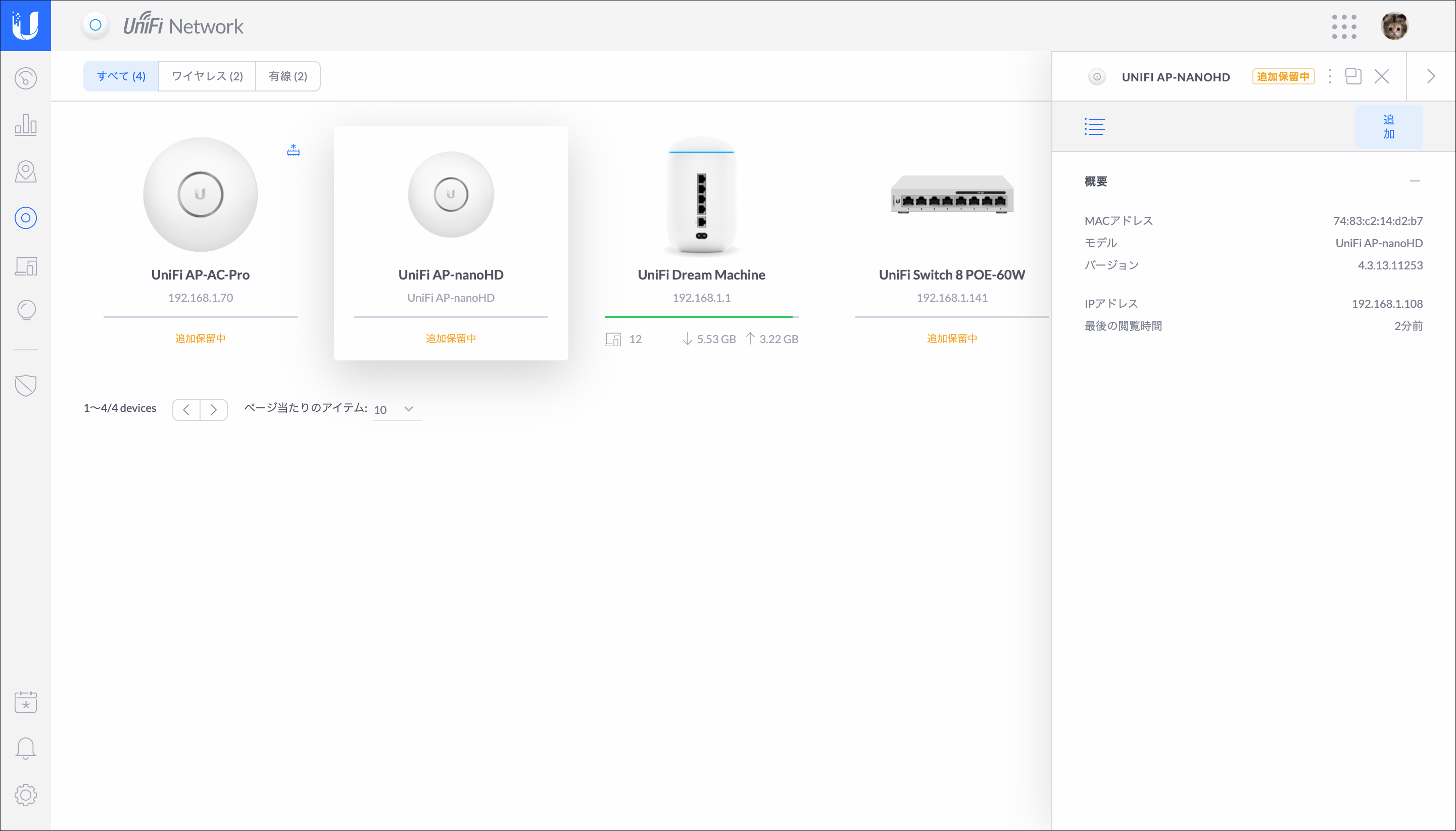Click 追加保留中 status on AP-nanoHD card
The image size is (1456, 831).
(451, 339)
